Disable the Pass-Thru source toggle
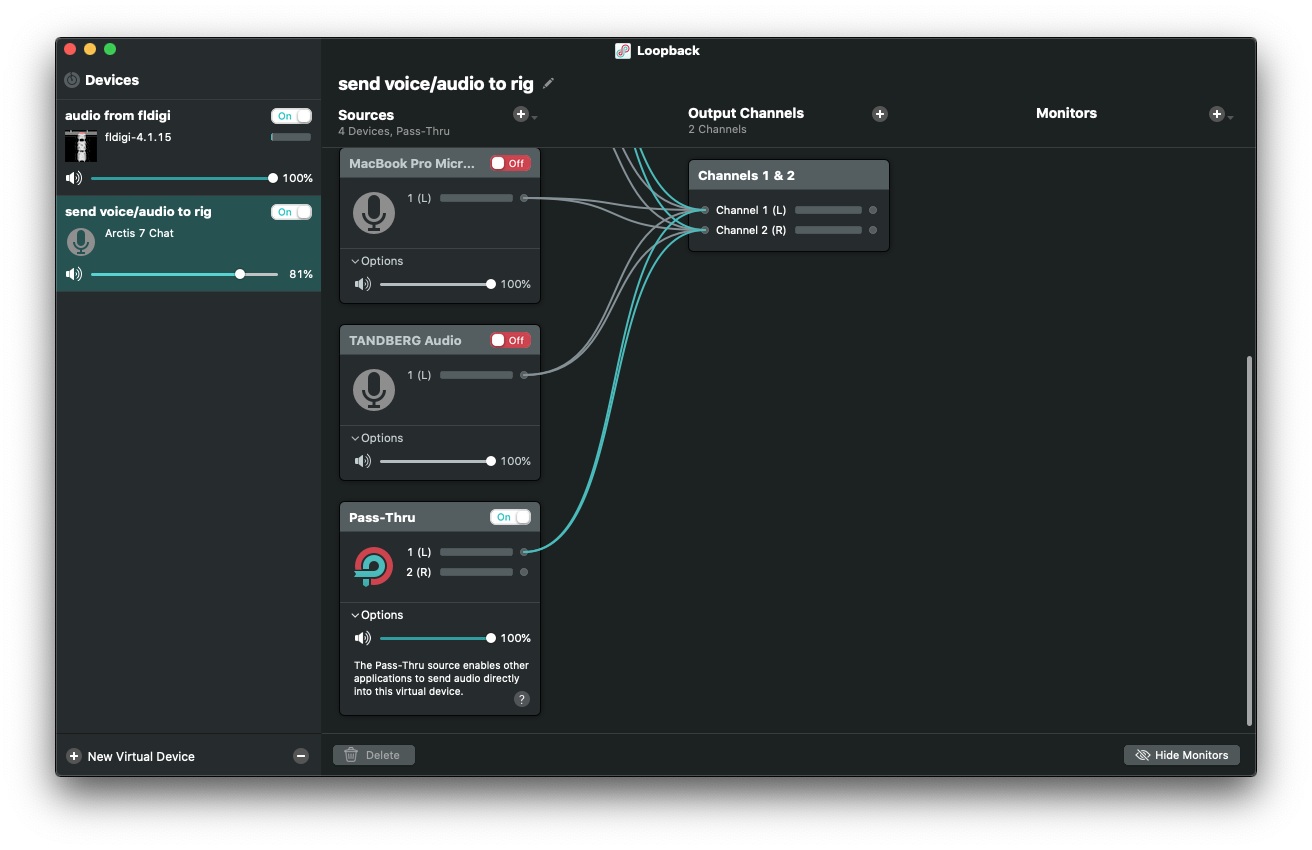Viewport: 1312px width, 850px height. click(510, 517)
